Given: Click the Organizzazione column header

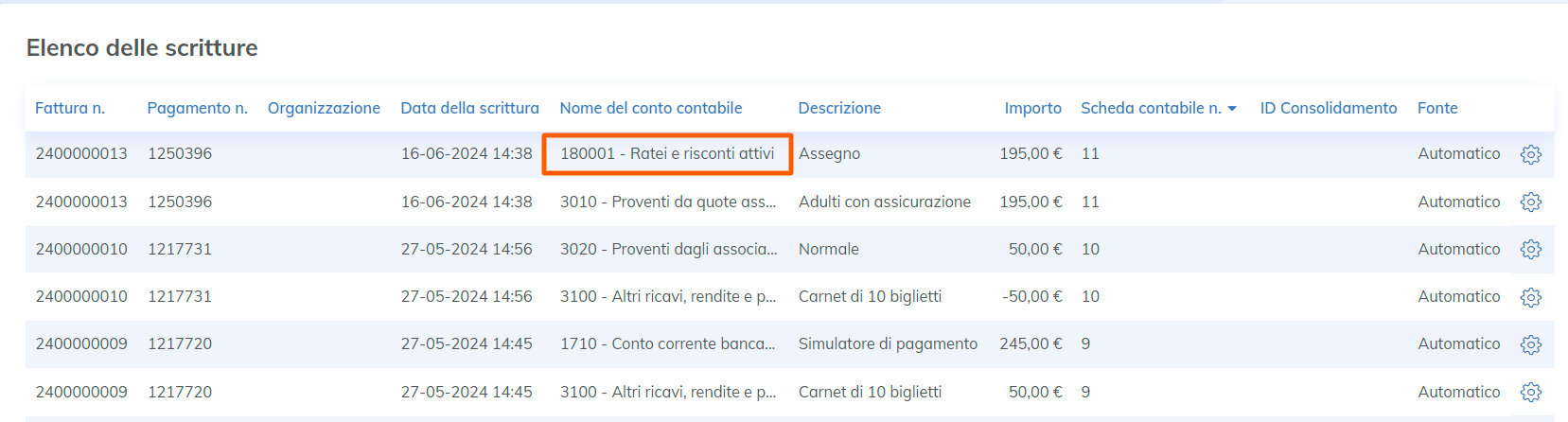Looking at the screenshot, I should coord(324,108).
